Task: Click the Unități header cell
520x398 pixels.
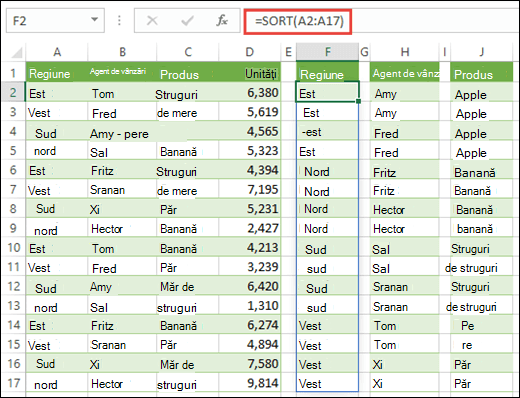Action: (250, 72)
